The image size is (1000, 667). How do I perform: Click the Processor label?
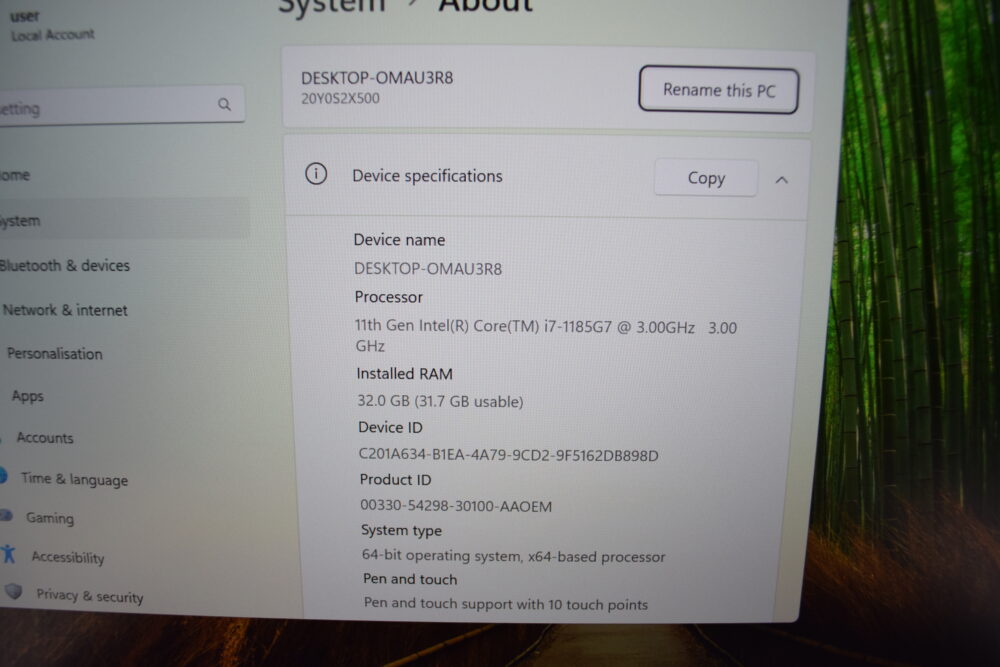pos(388,297)
